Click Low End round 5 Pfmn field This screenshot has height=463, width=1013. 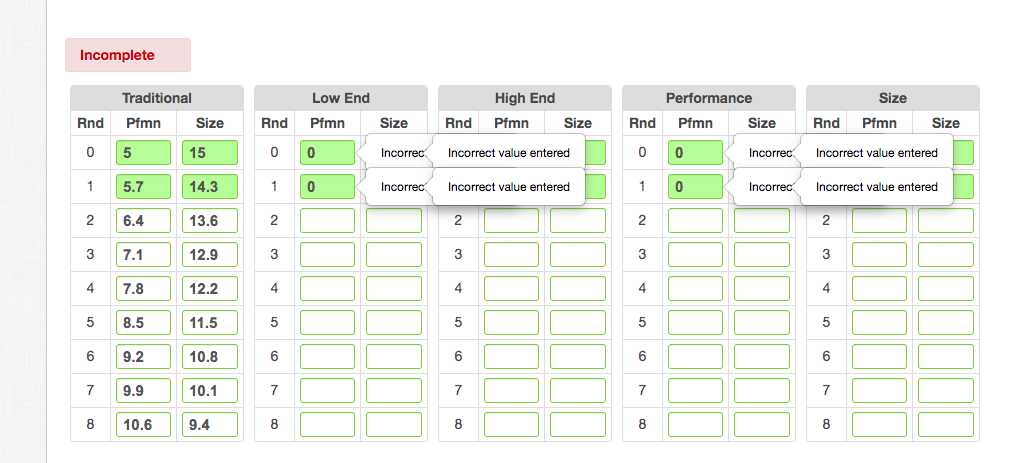[328, 322]
